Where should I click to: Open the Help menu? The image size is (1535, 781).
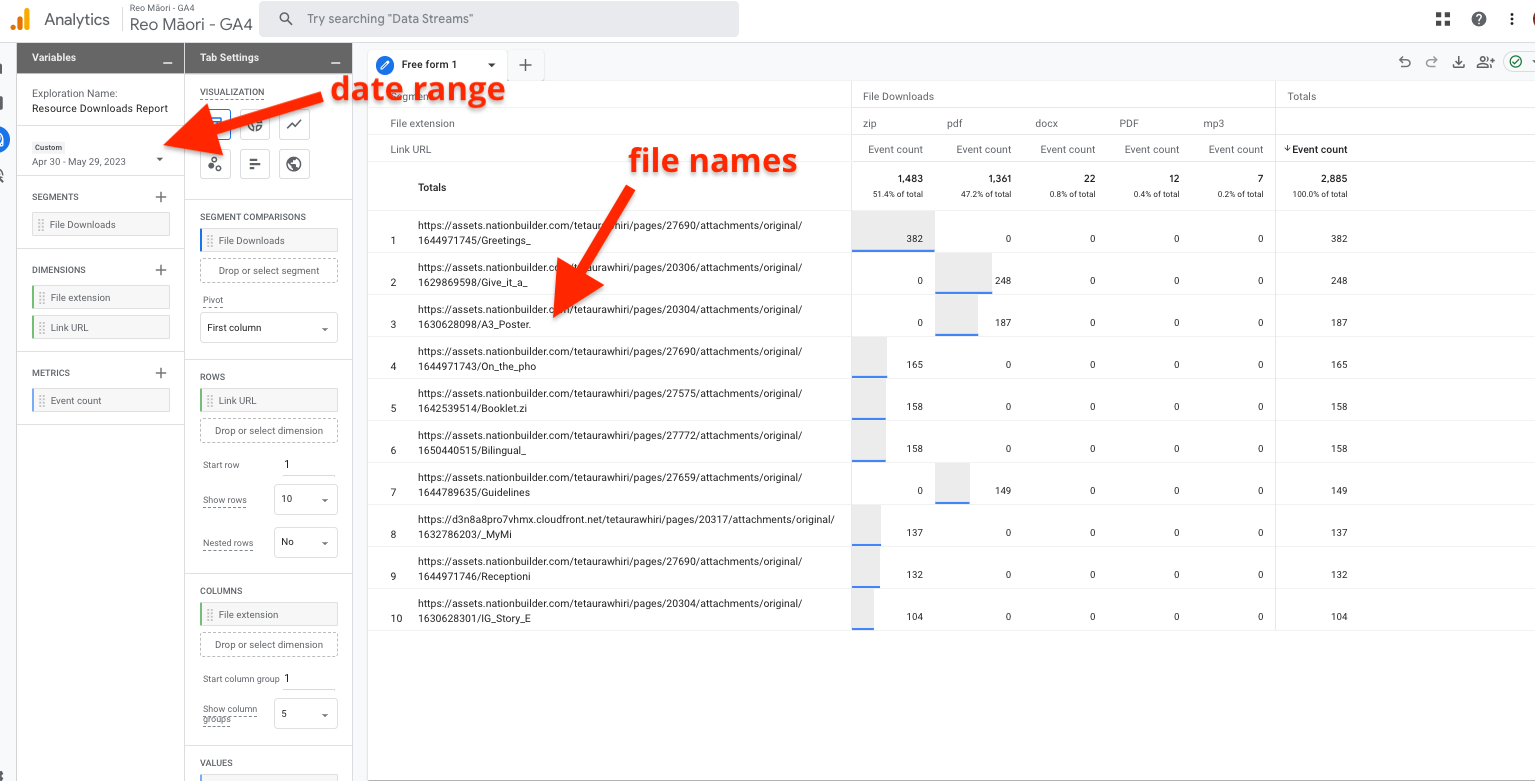(1478, 19)
